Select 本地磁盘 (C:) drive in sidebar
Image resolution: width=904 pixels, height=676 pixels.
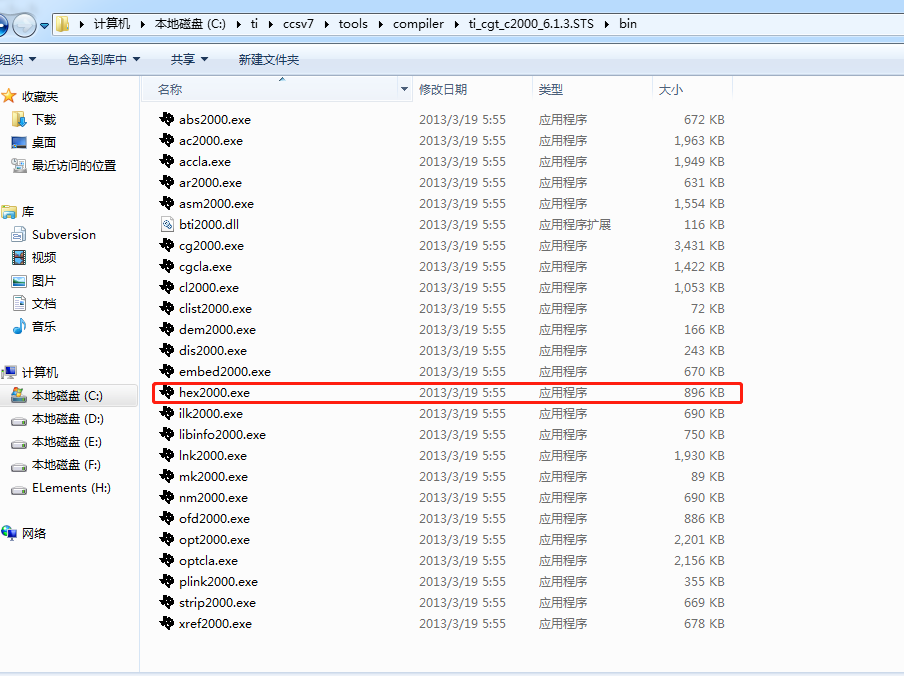click(67, 396)
